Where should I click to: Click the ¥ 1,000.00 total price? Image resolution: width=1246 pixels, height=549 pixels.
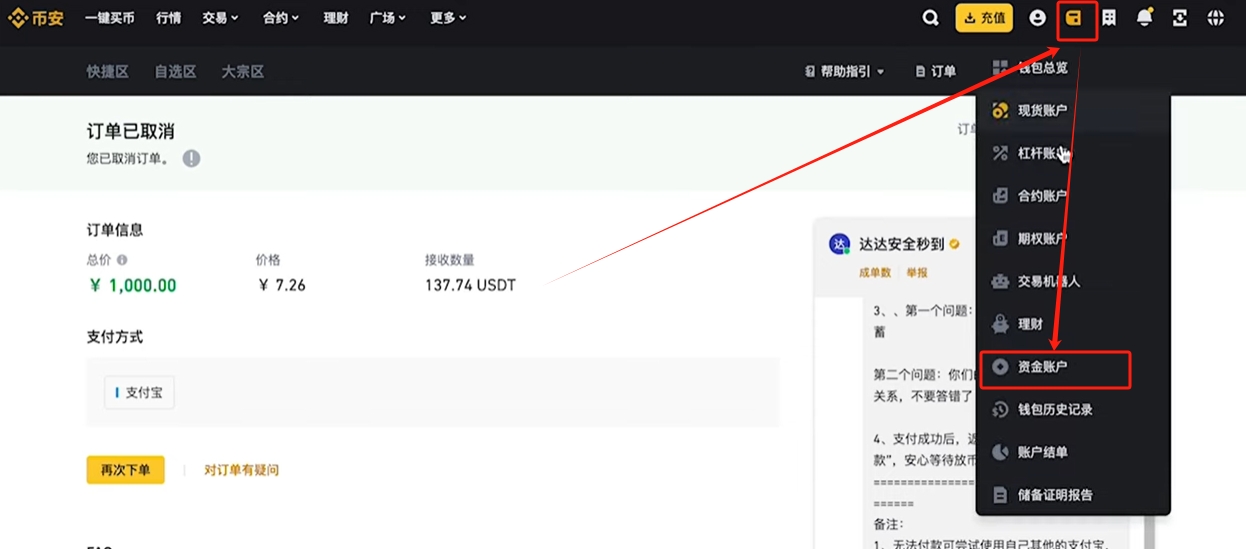point(132,285)
